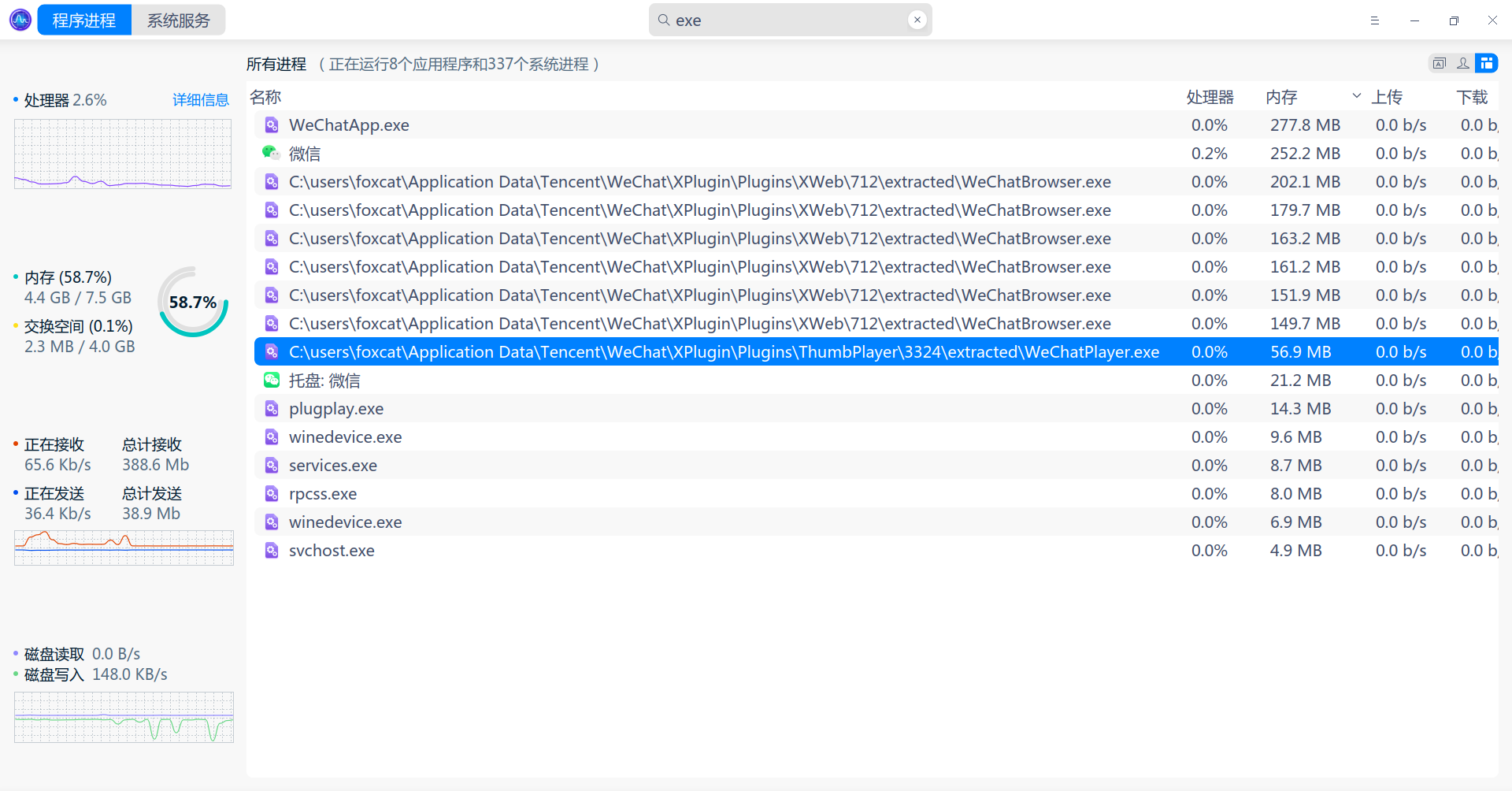This screenshot has height=791, width=1512.
Task: Click the icon of the 9.6 MB winedevice.exe
Action: [272, 436]
